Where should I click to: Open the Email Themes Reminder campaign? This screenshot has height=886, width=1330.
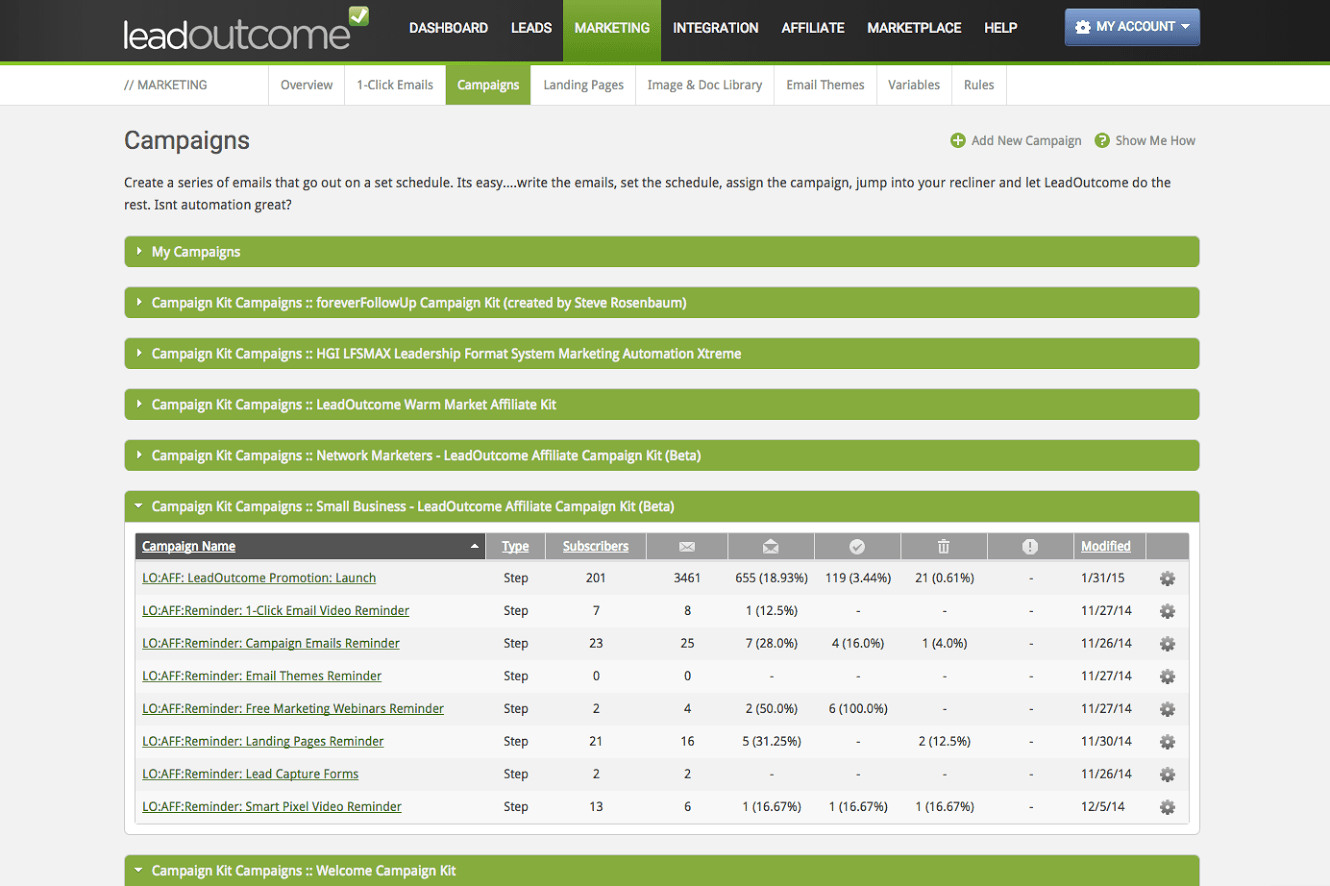click(262, 676)
